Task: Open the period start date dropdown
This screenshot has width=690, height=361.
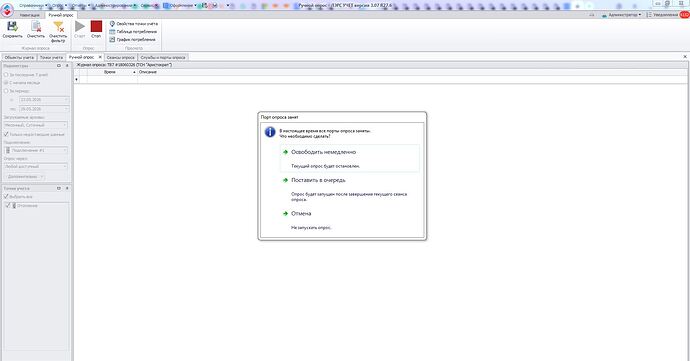Action: tap(66, 100)
